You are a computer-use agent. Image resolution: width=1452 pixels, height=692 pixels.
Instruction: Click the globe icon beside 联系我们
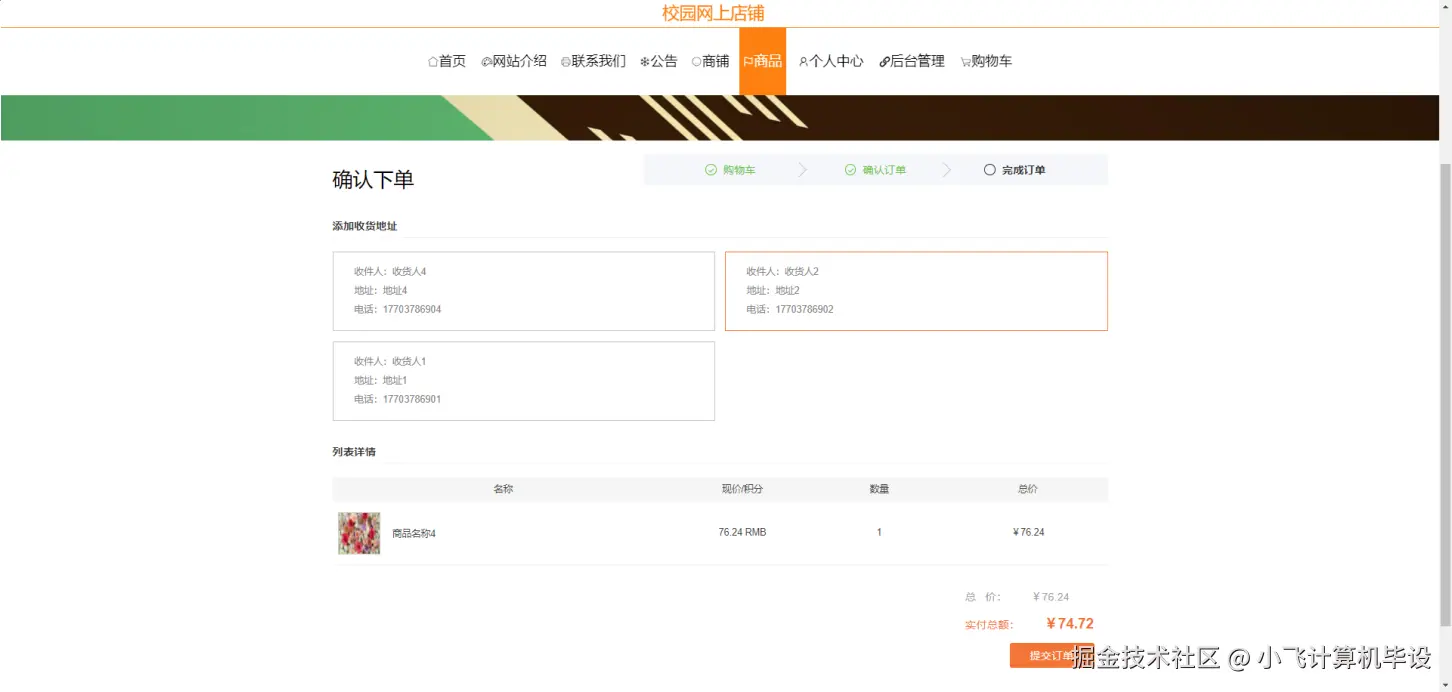(566, 62)
